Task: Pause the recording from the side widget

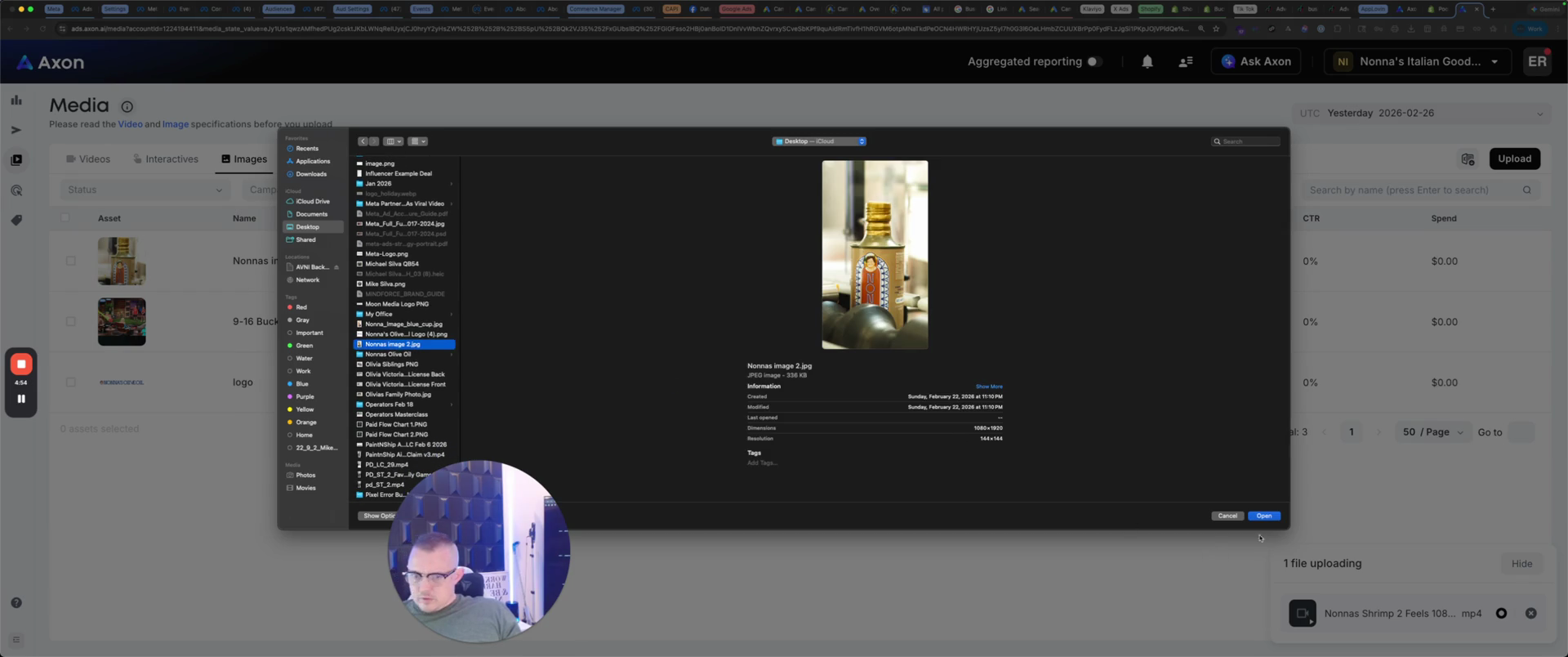Action: point(21,399)
